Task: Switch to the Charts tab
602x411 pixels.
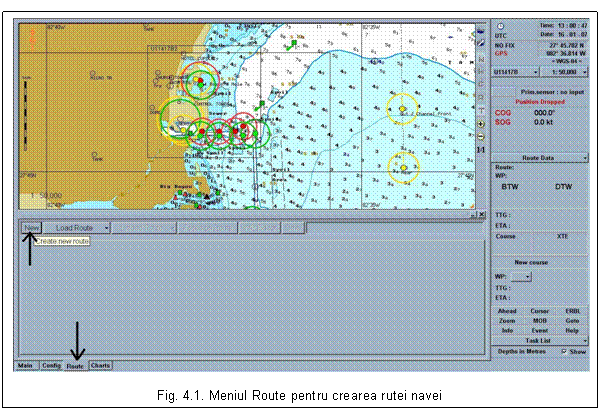Action: [x=100, y=366]
